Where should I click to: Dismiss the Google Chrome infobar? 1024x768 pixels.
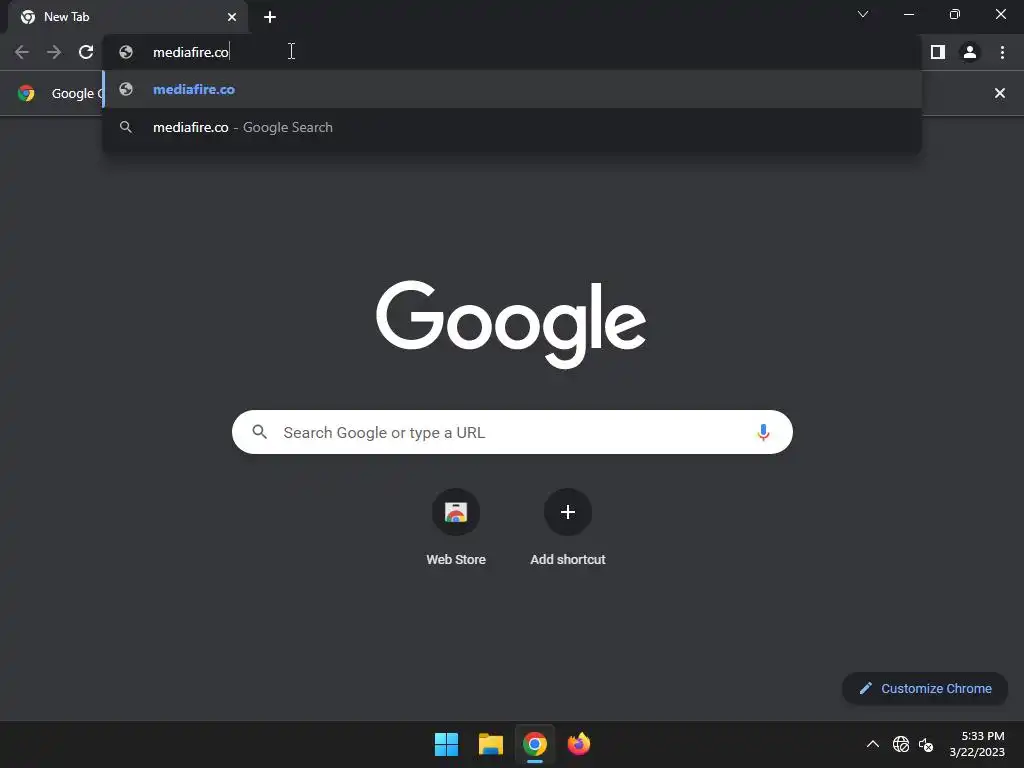(x=999, y=93)
